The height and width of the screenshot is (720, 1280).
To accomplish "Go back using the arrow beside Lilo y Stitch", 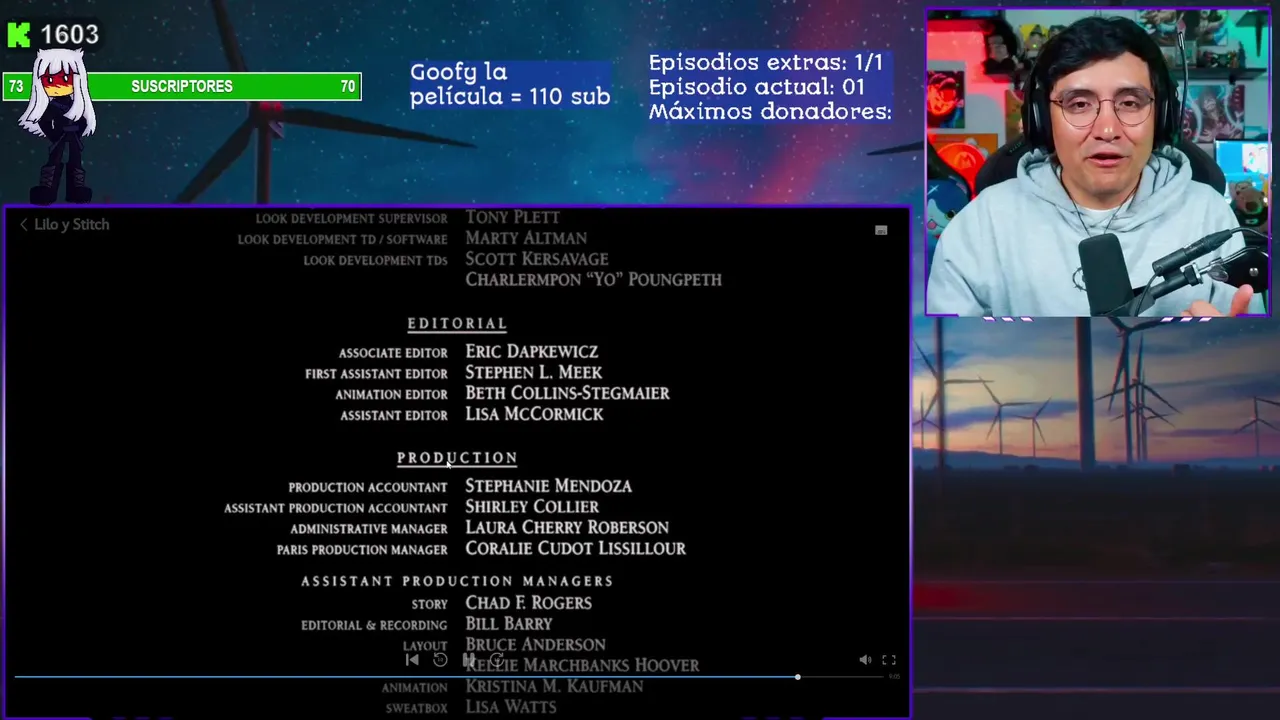I will tap(24, 225).
